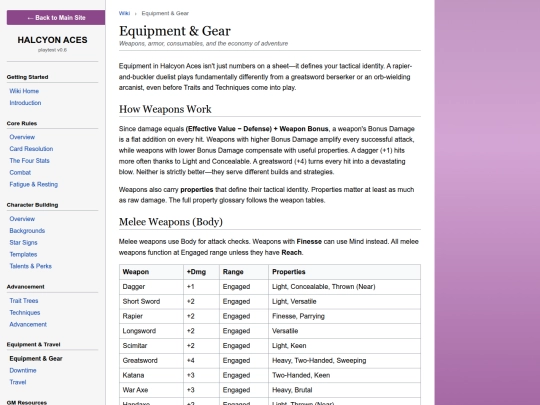Select the War Axe table cell
The width and height of the screenshot is (540, 405).
(152, 390)
